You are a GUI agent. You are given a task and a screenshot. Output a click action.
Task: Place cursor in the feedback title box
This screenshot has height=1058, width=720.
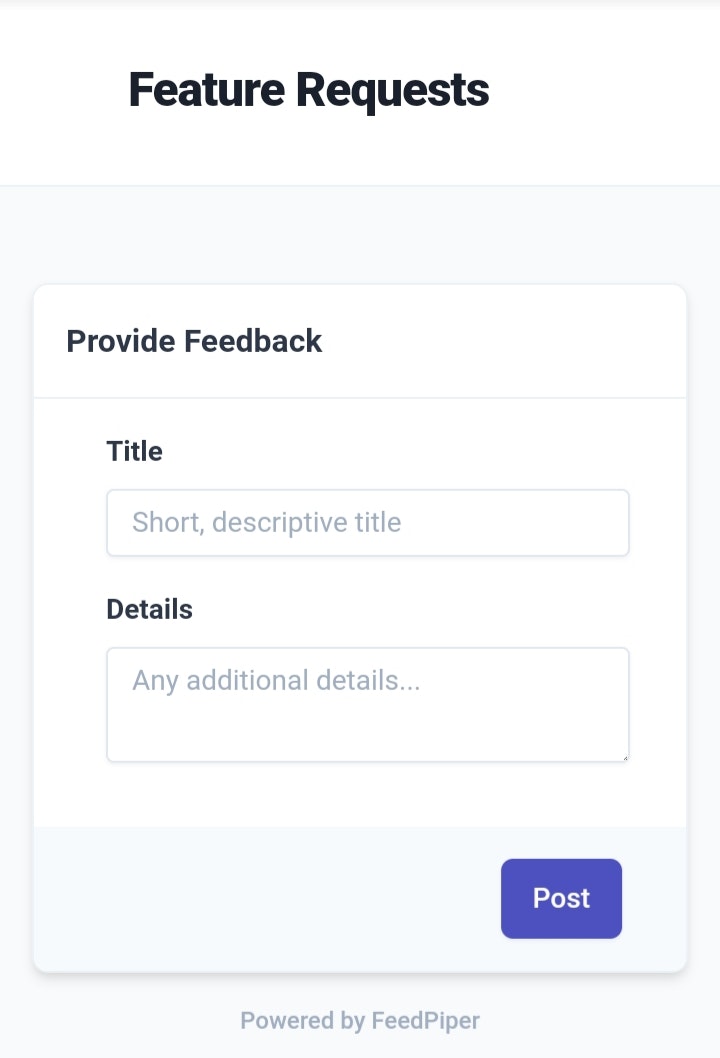point(367,522)
